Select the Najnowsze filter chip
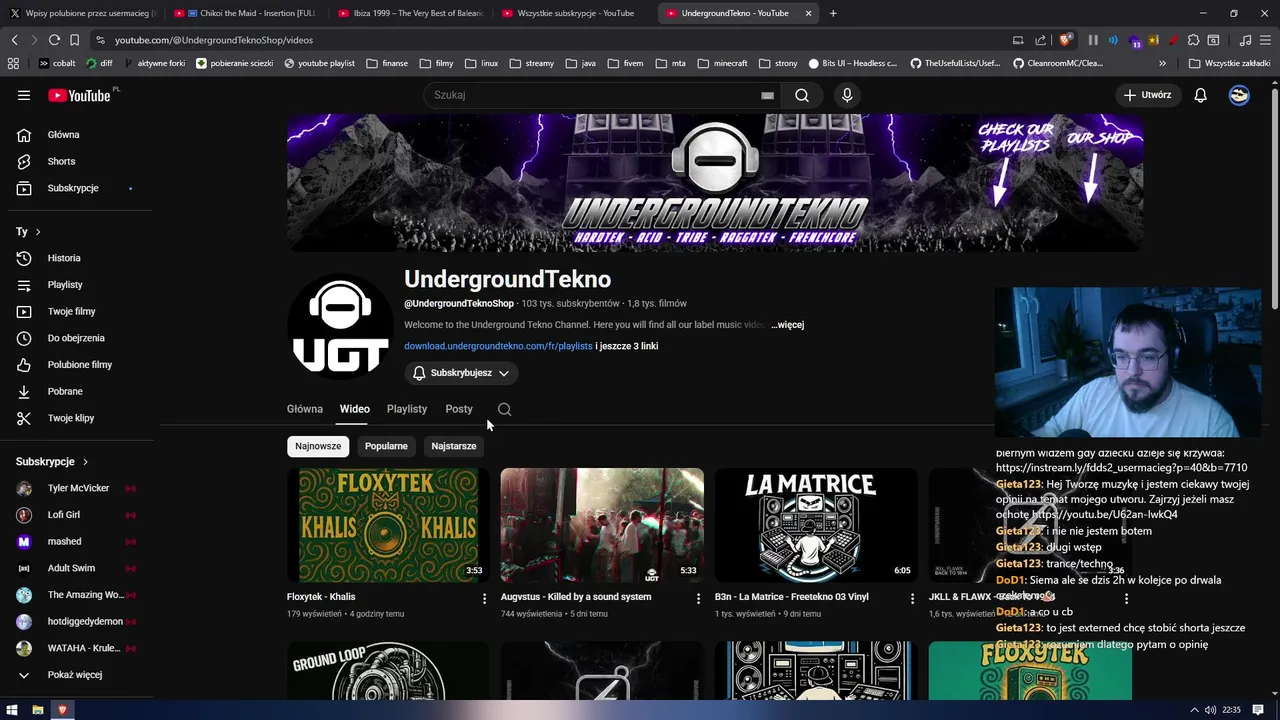Screen dimensions: 1280x720 pos(318,446)
